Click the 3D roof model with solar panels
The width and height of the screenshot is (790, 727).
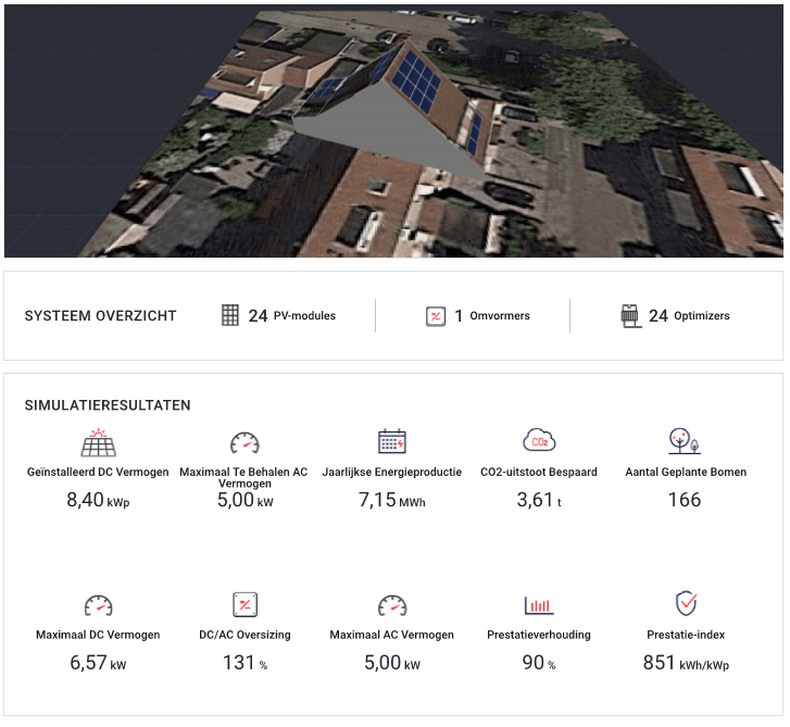pos(393,109)
